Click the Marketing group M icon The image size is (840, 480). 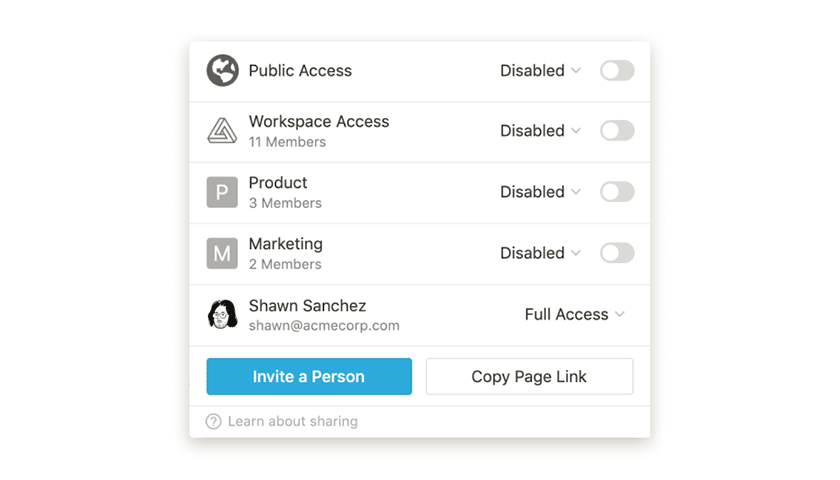click(x=222, y=253)
